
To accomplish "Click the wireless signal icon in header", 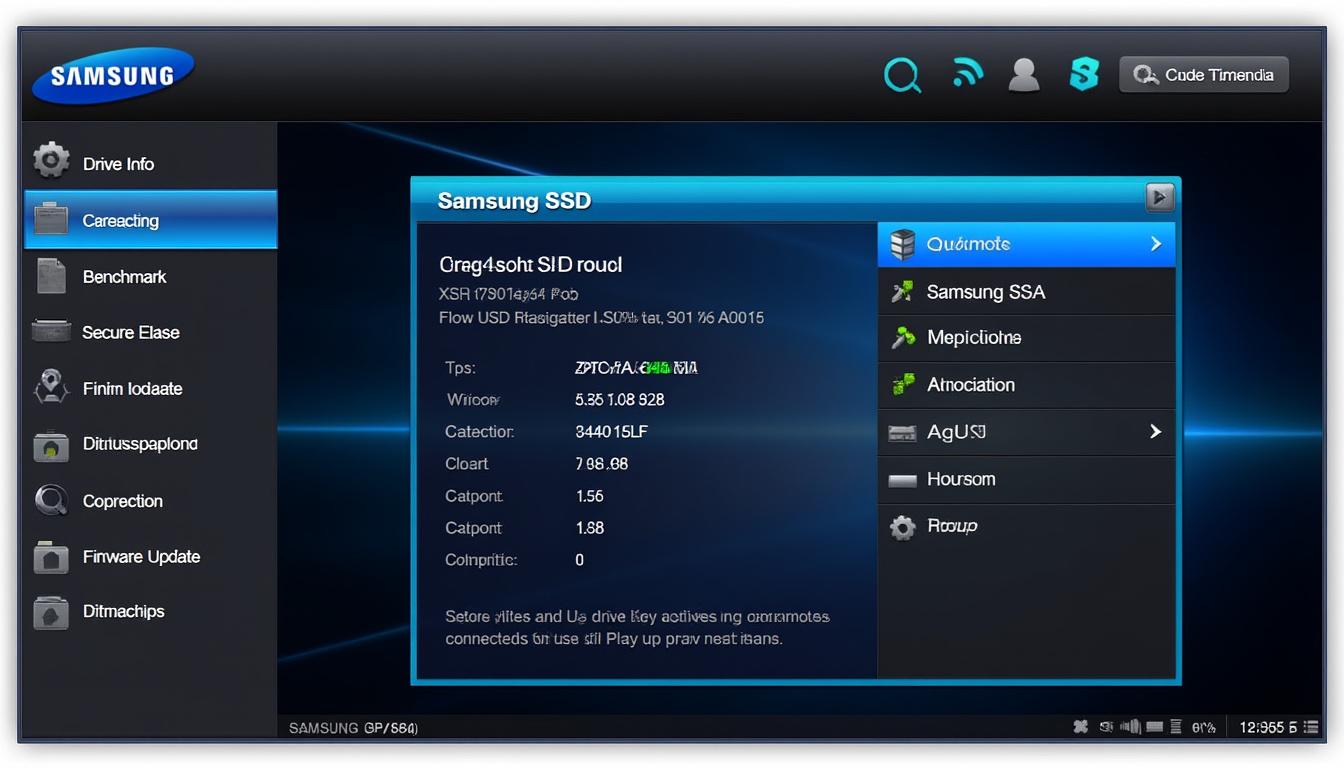I will click(967, 74).
